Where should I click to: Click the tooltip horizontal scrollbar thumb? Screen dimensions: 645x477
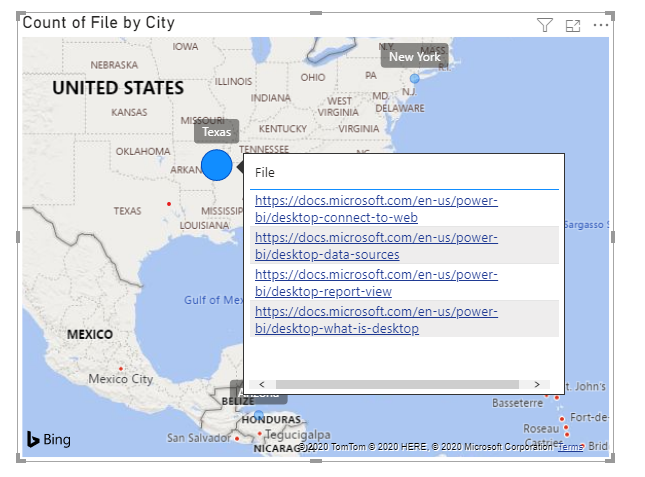[397, 384]
